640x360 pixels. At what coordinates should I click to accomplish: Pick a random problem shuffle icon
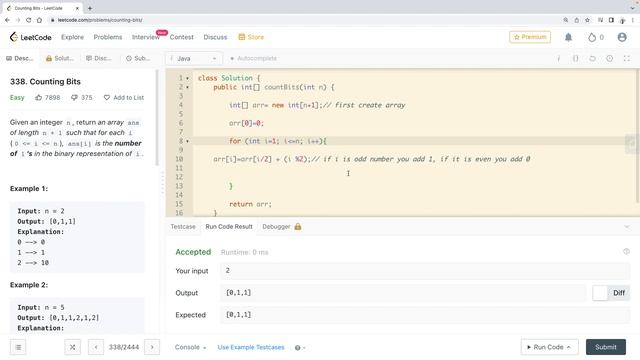(72, 347)
